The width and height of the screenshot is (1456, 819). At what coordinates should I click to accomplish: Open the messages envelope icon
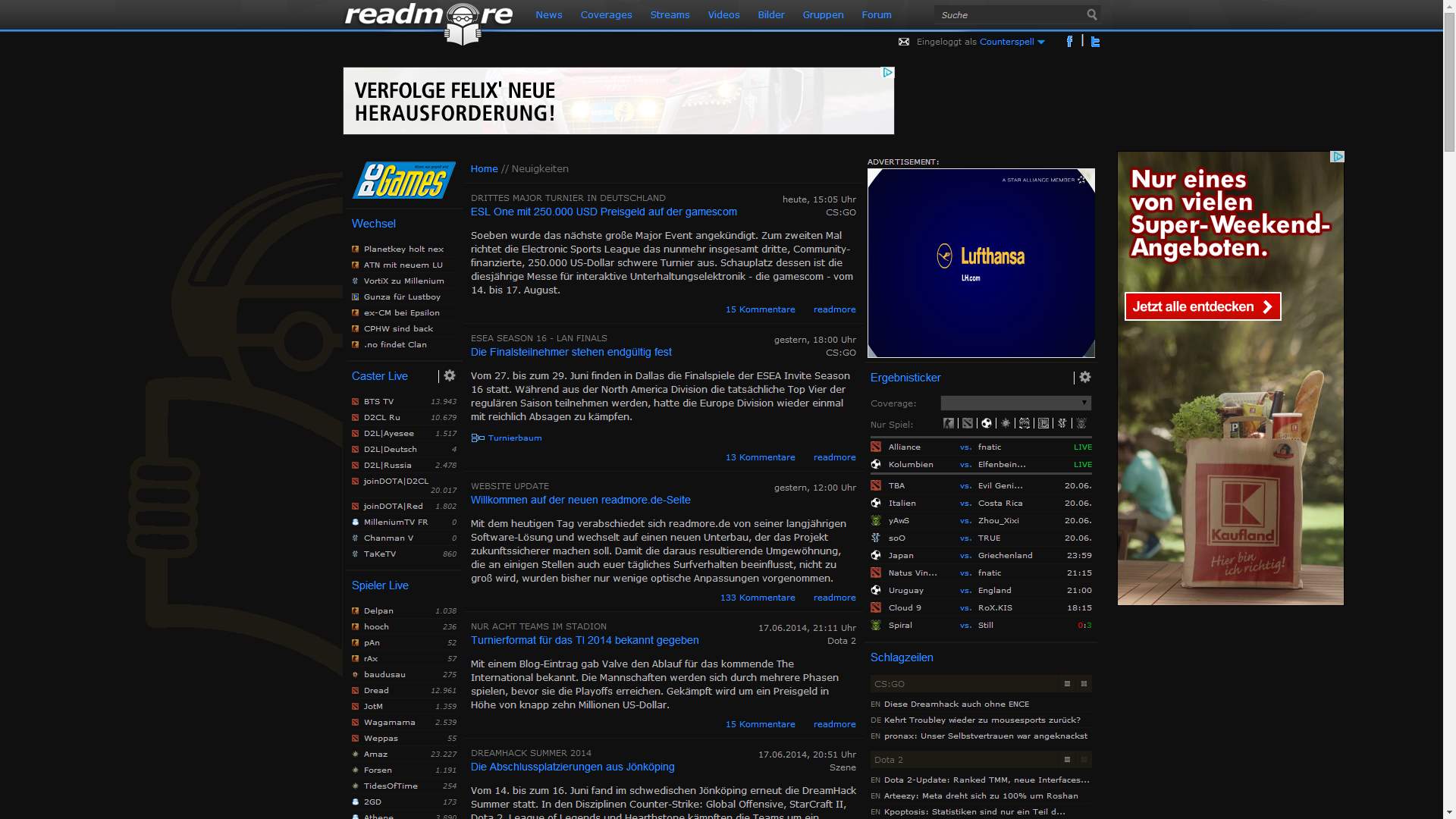904,42
